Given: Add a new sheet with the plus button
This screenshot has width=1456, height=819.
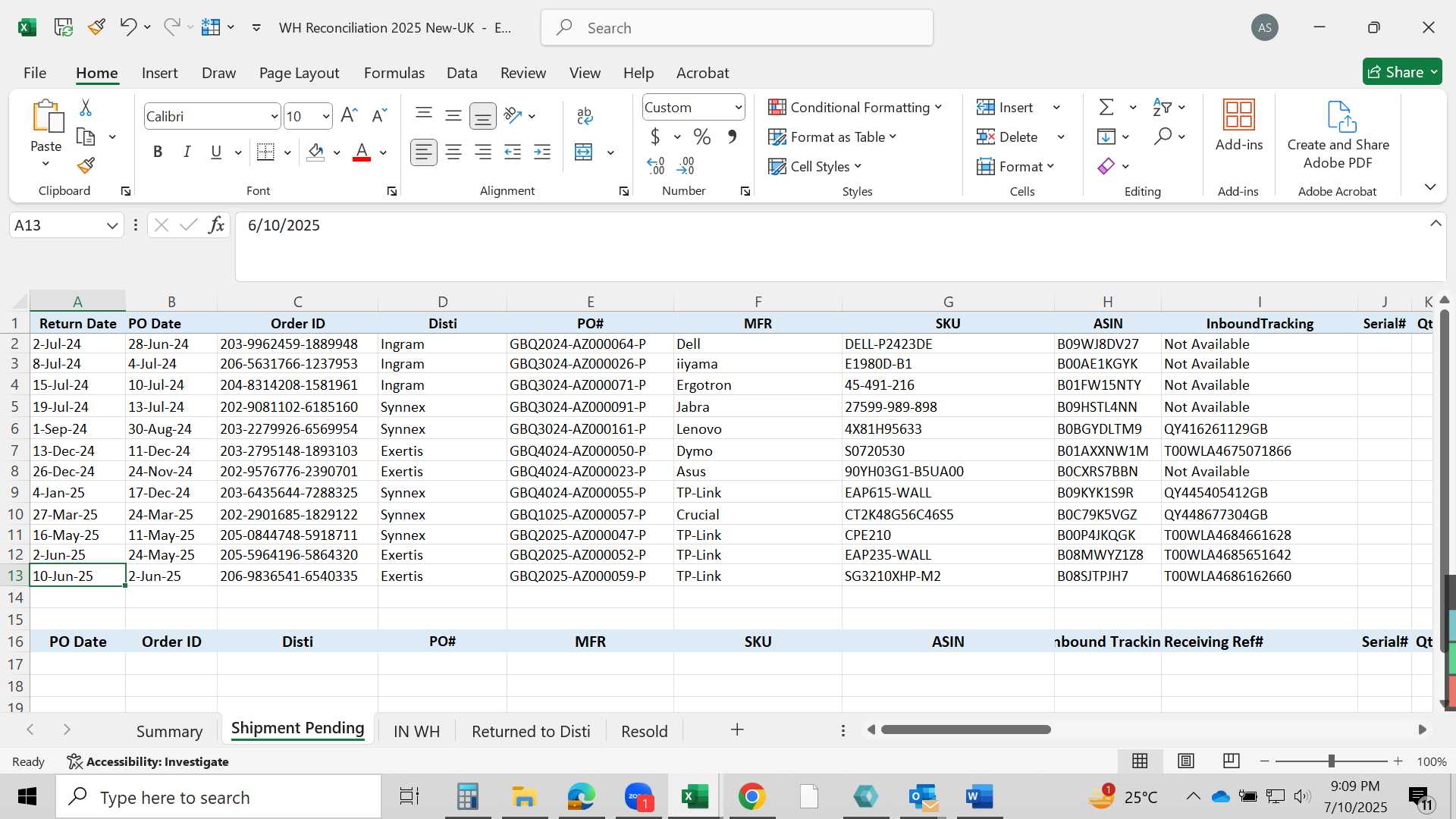Looking at the screenshot, I should point(737,730).
